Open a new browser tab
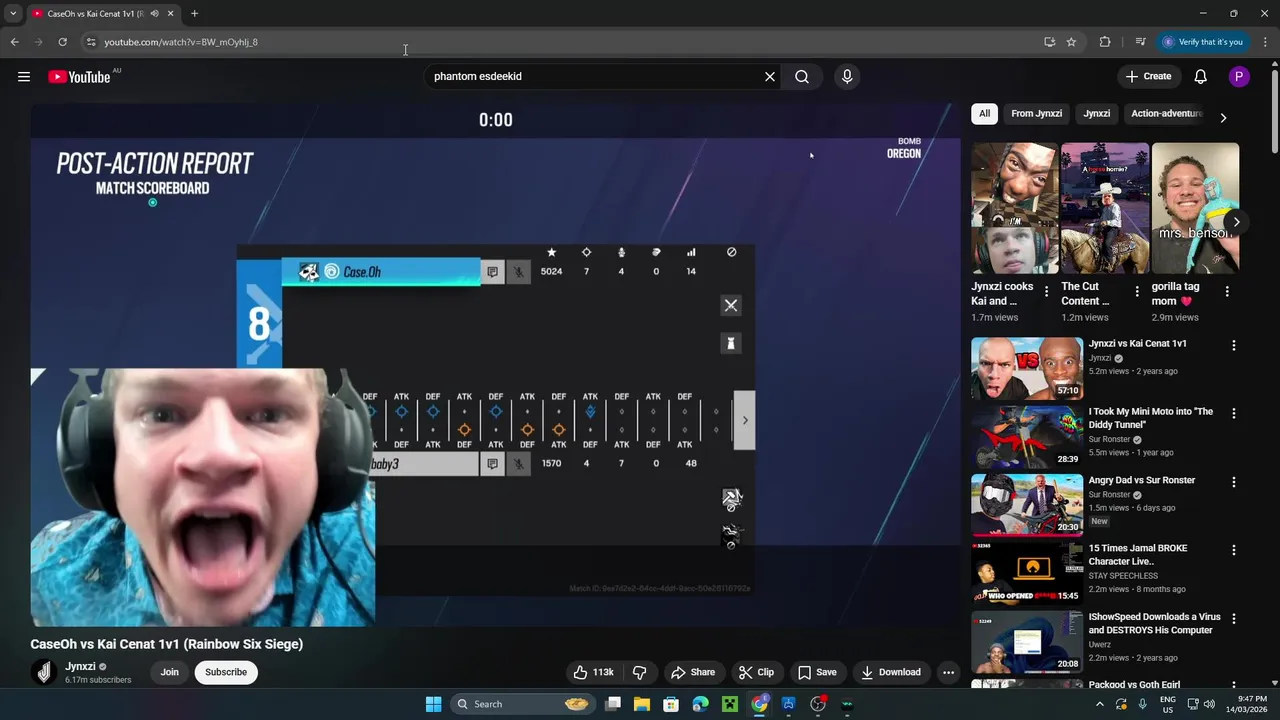Image resolution: width=1280 pixels, height=720 pixels. (194, 14)
